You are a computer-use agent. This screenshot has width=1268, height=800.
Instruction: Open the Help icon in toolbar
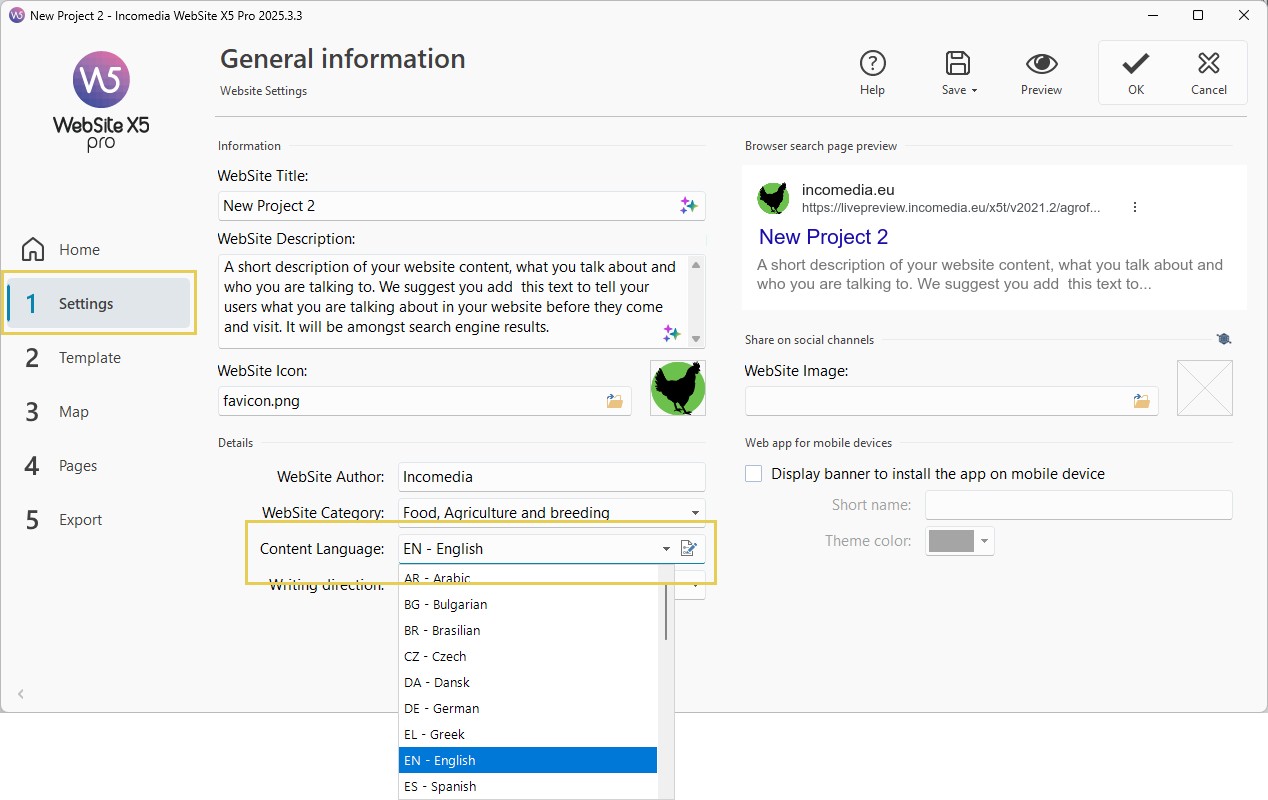click(x=872, y=64)
